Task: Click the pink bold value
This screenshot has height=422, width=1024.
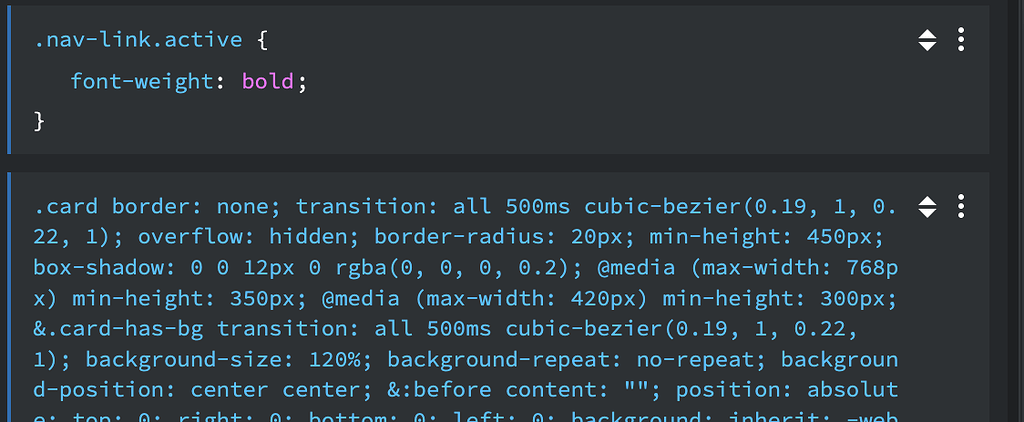Action: click(x=268, y=82)
